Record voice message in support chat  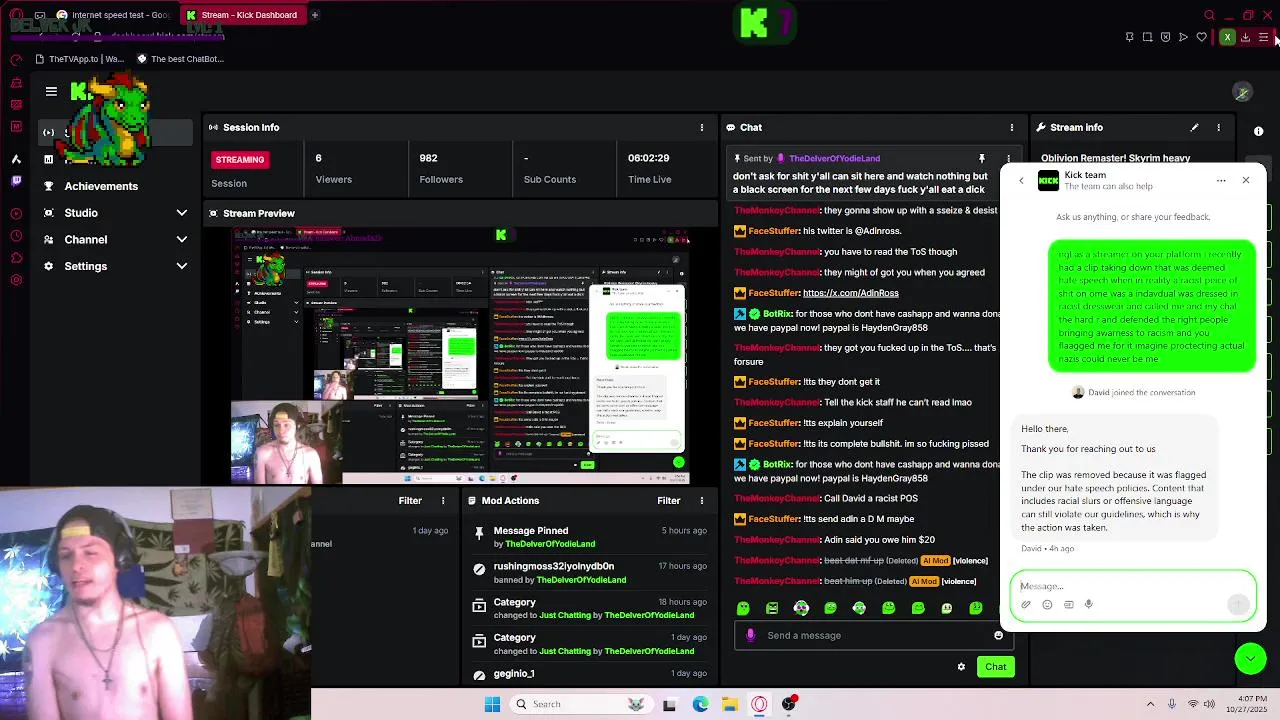click(1088, 604)
